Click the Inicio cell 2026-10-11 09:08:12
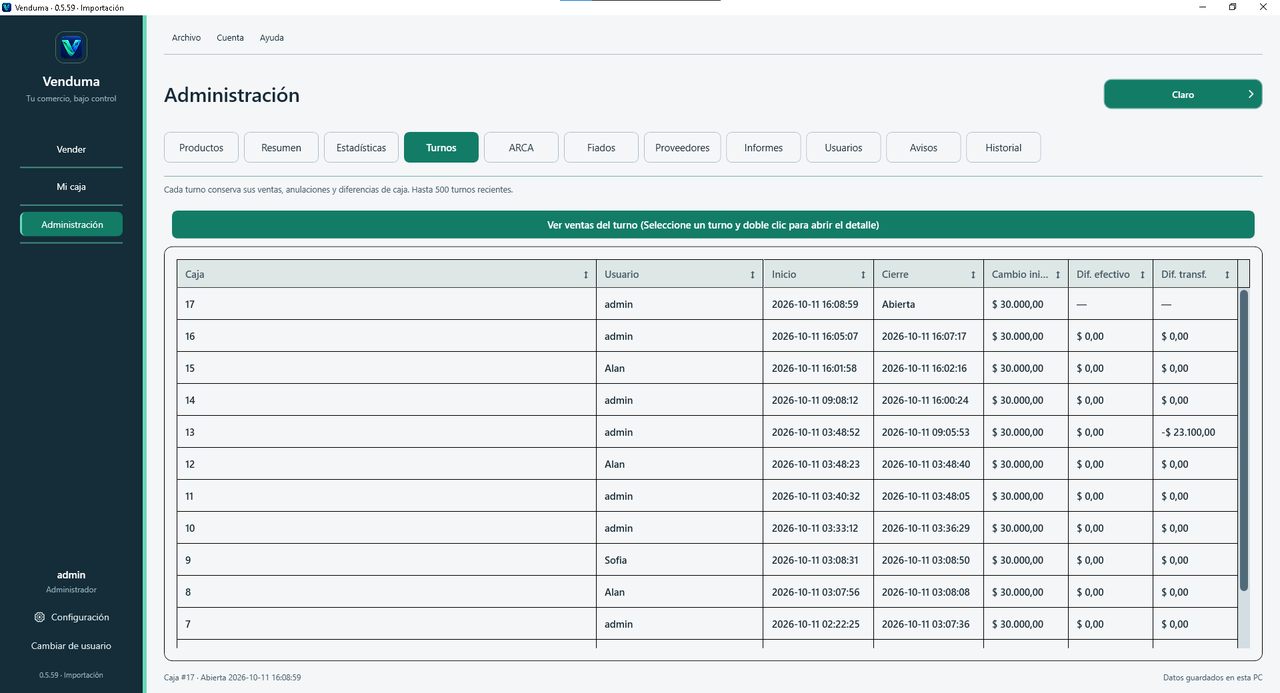This screenshot has height=693, width=1280. point(818,400)
